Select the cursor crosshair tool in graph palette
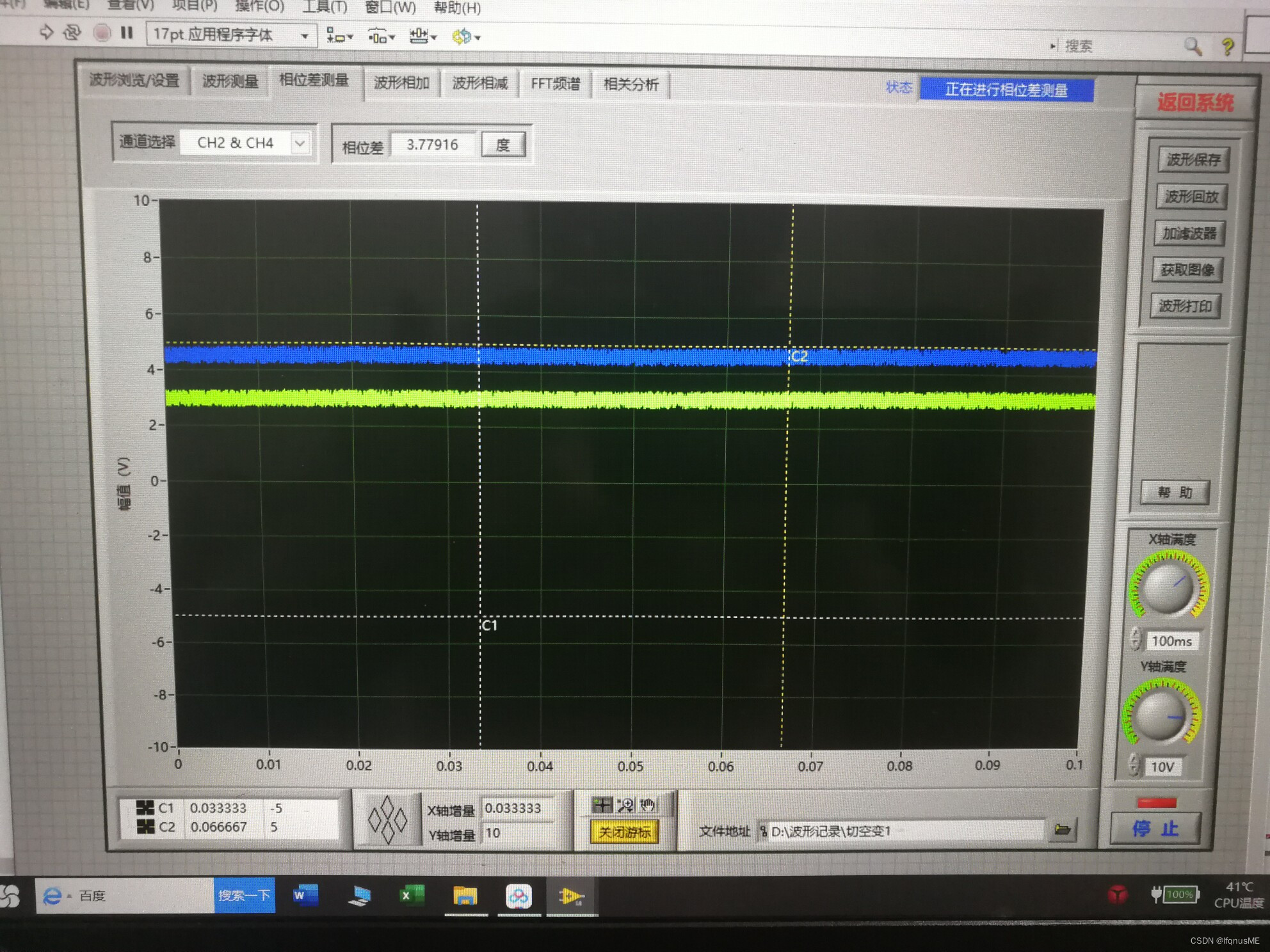1270x952 pixels. (602, 805)
